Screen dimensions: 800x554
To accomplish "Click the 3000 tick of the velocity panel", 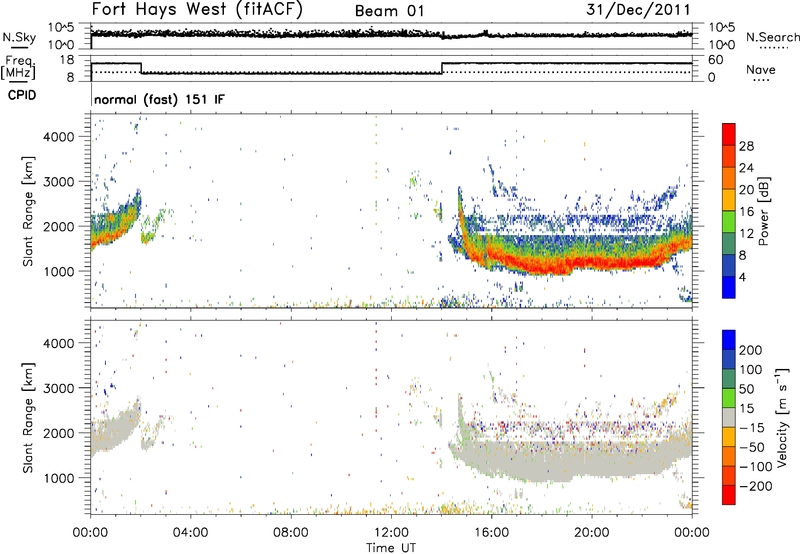I will pos(58,388).
